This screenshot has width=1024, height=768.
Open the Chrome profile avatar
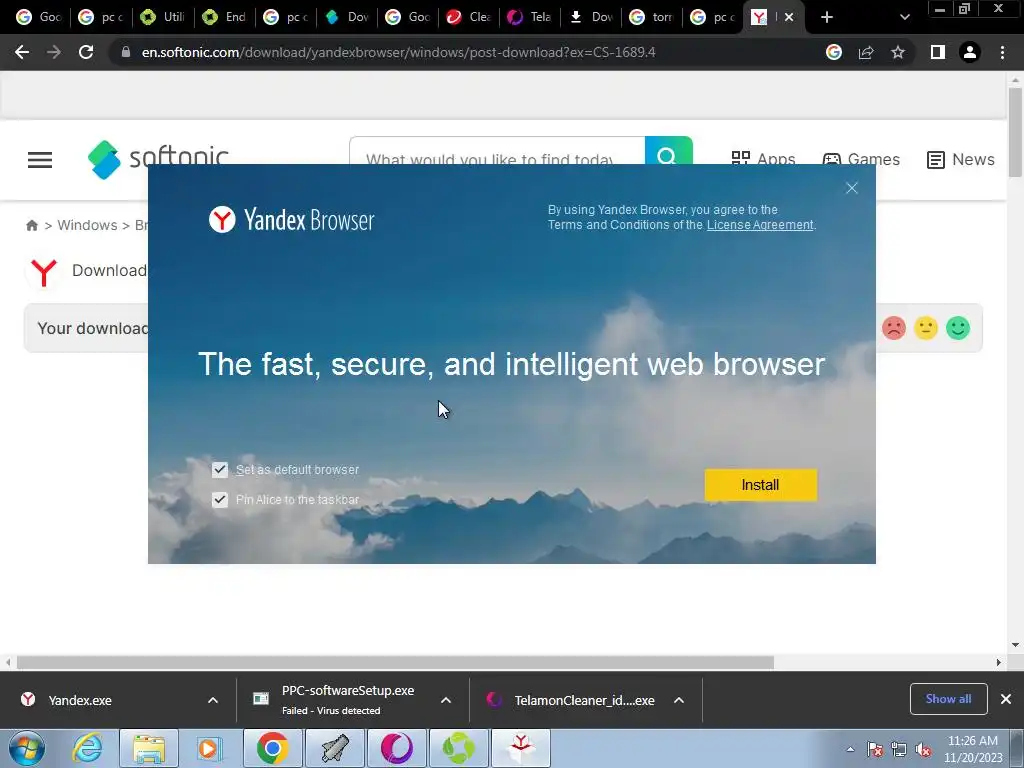click(970, 52)
